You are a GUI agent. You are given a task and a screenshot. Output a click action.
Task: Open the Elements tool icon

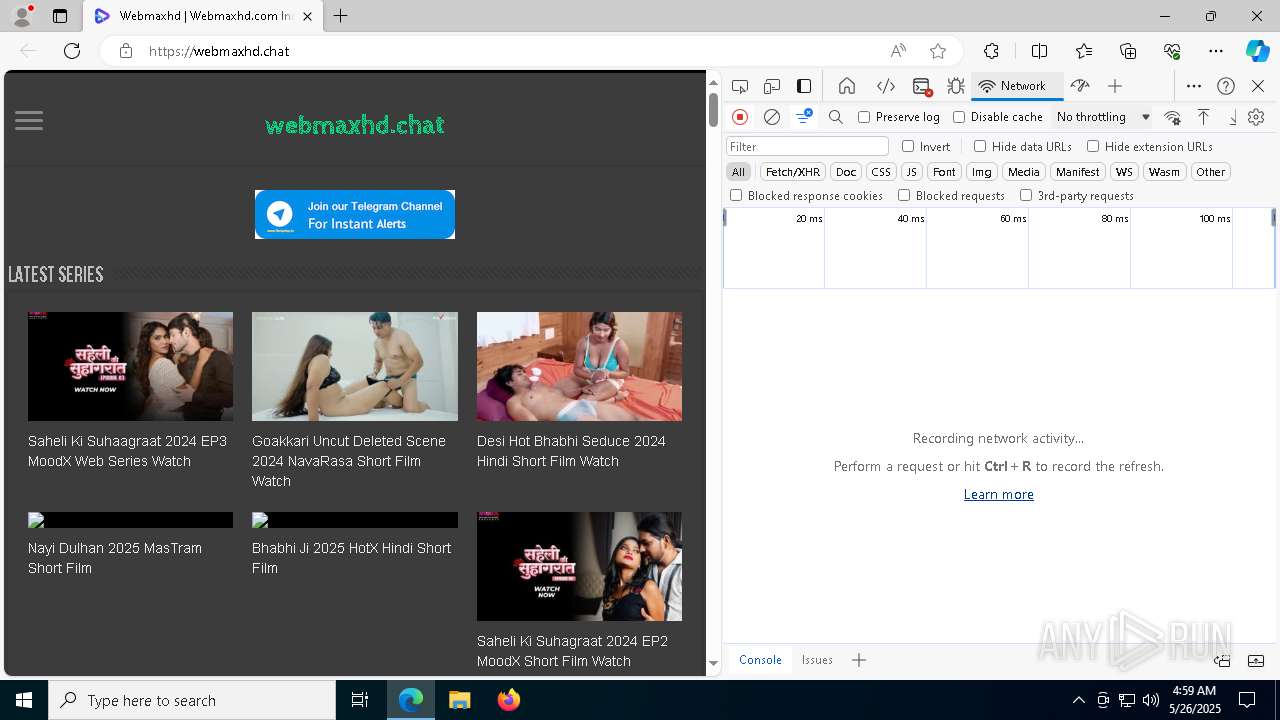885,86
